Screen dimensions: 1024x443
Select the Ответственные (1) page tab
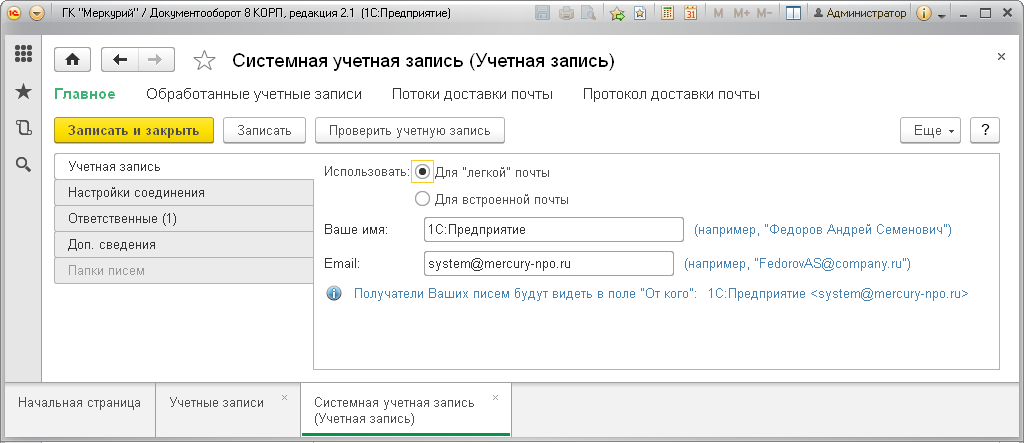[x=184, y=219]
